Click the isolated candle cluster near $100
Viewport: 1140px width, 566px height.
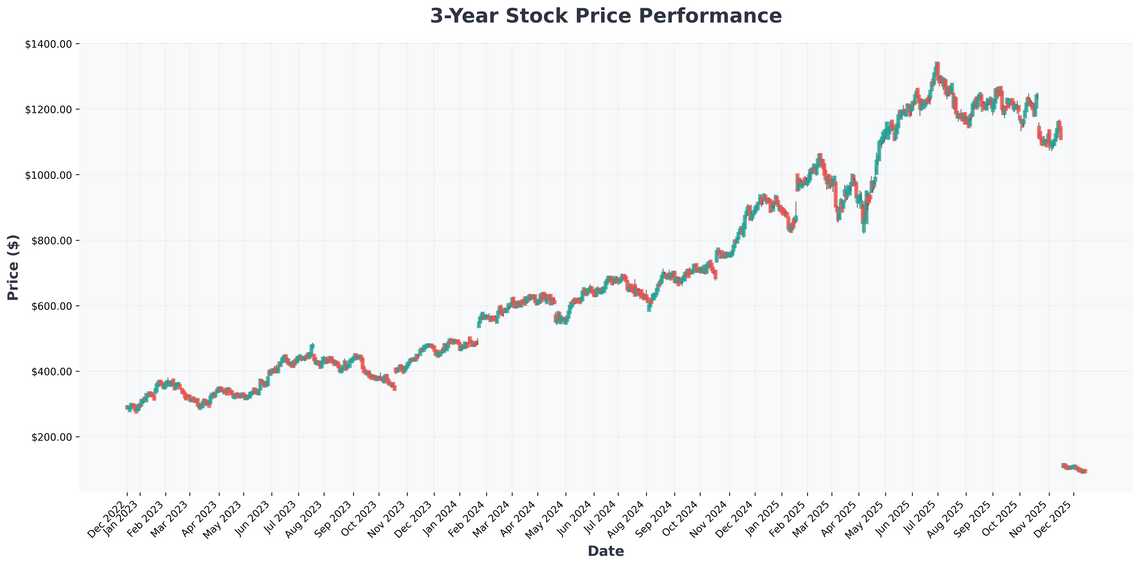click(x=1073, y=468)
